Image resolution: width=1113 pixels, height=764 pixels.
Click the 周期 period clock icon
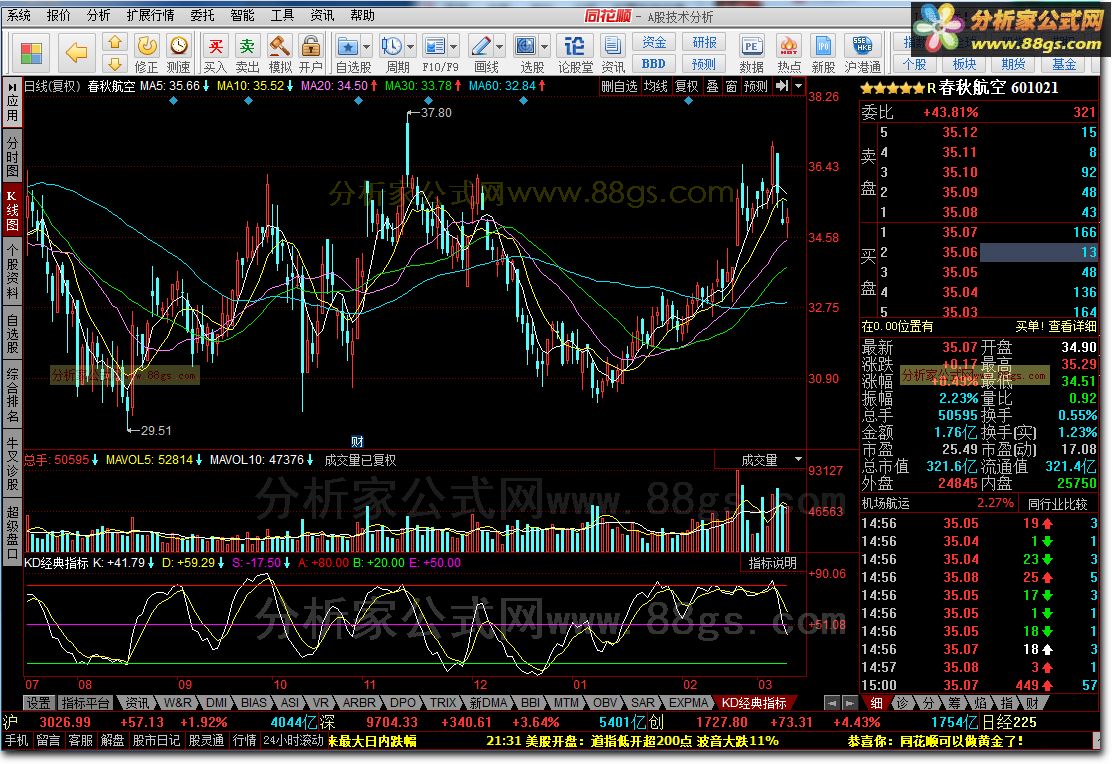(x=391, y=47)
